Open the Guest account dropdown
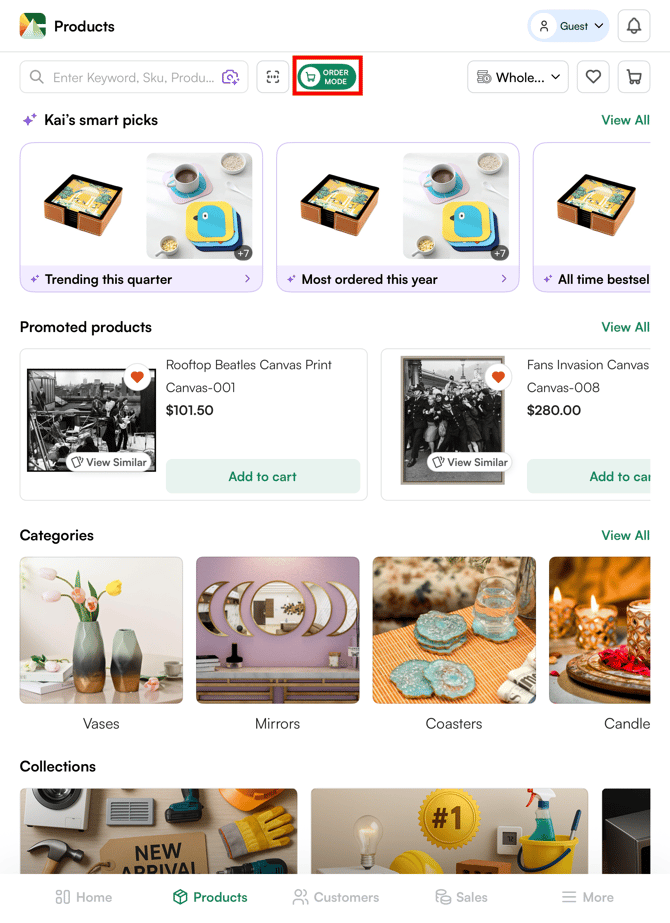This screenshot has width=670, height=923. tap(568, 26)
